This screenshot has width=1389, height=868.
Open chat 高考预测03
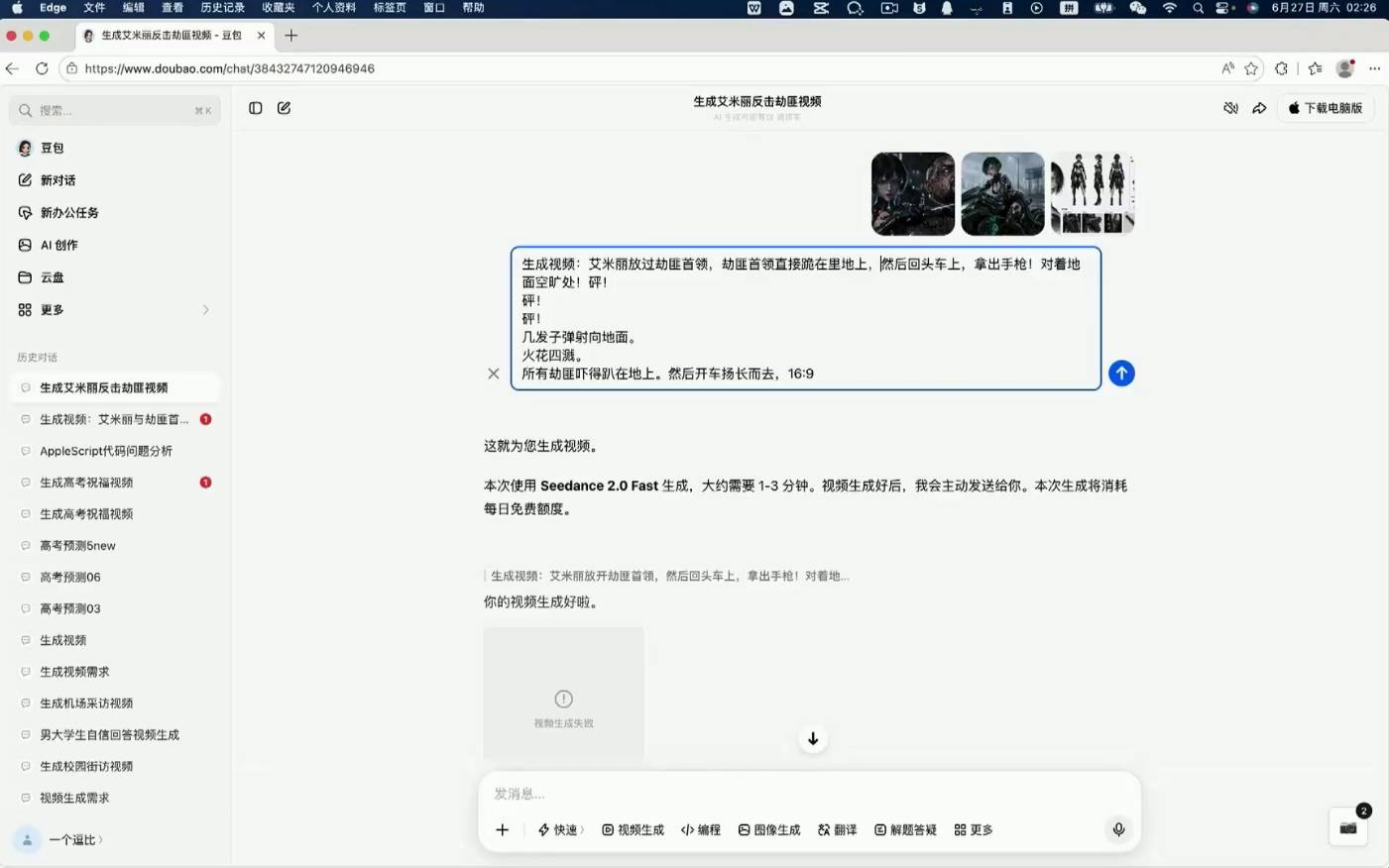114,608
